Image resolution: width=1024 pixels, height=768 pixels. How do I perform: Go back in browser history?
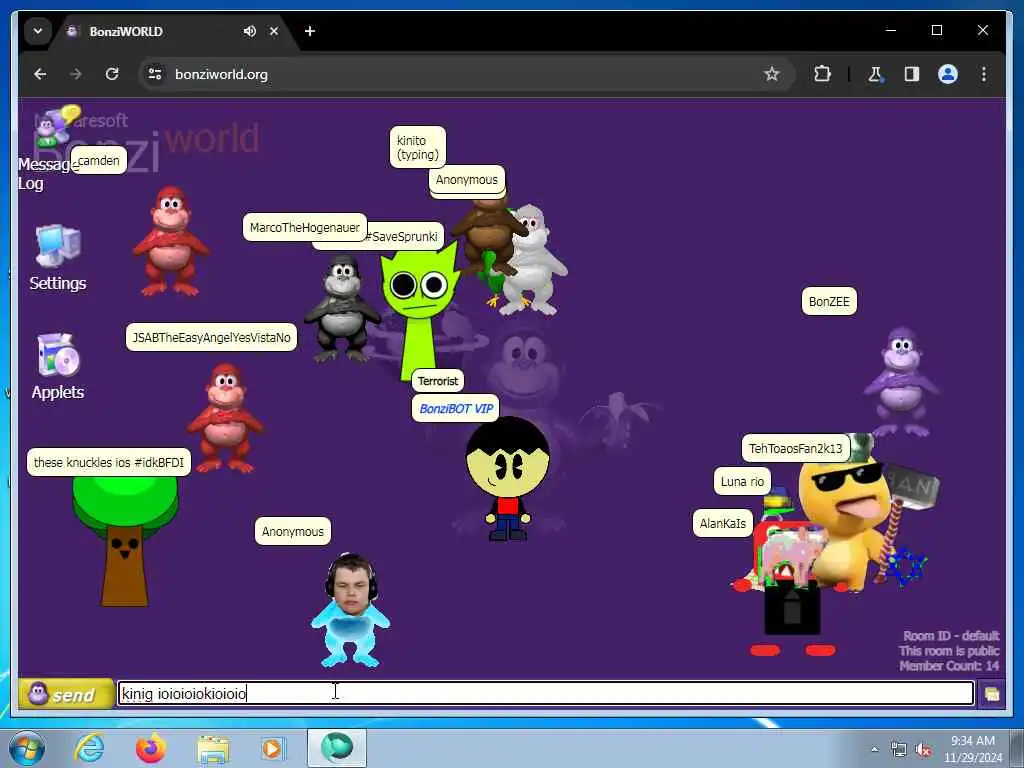click(40, 74)
